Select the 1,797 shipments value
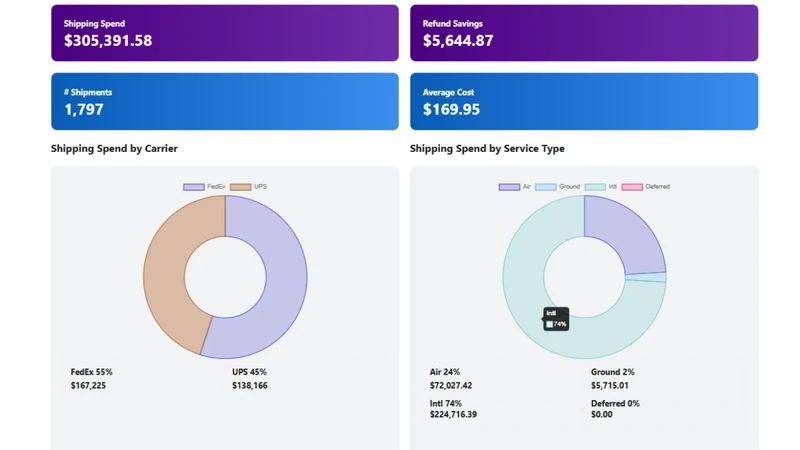The image size is (800, 450). (84, 109)
